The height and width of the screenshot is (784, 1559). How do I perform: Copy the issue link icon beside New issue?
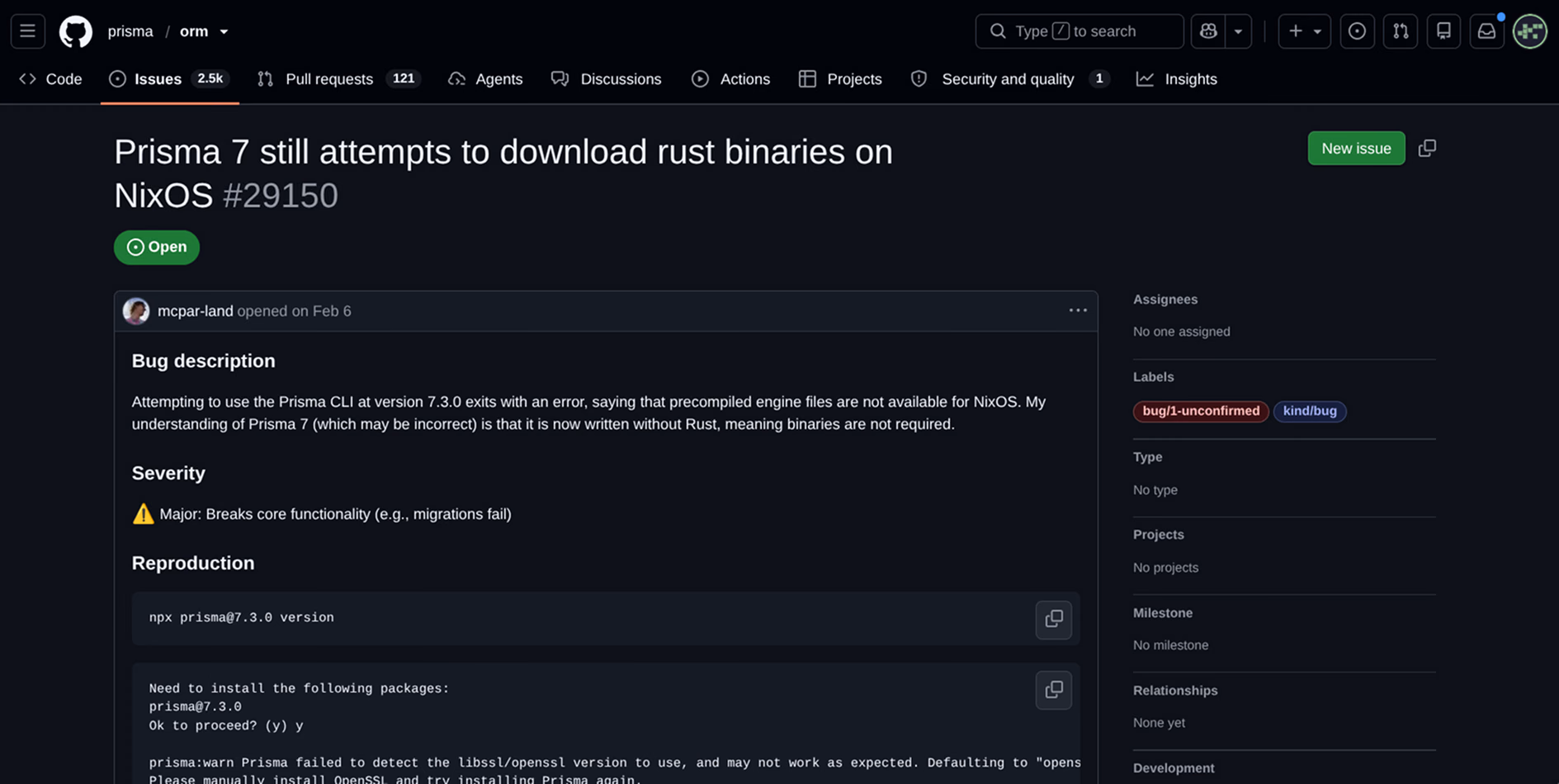pos(1427,149)
